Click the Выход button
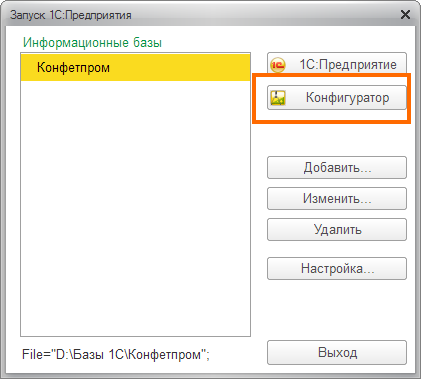421x379 pixels. 337,353
